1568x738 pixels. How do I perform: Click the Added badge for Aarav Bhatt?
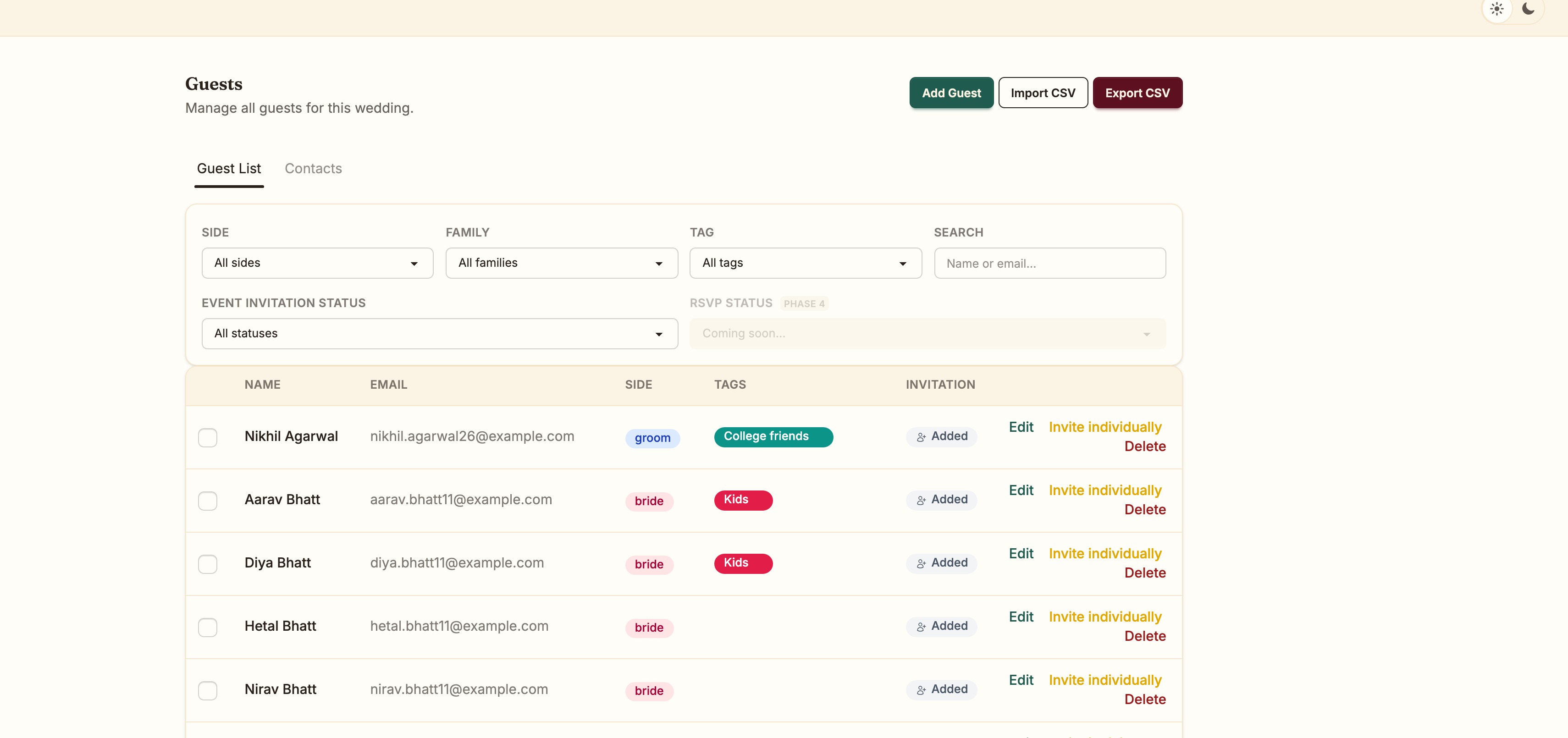(x=941, y=500)
